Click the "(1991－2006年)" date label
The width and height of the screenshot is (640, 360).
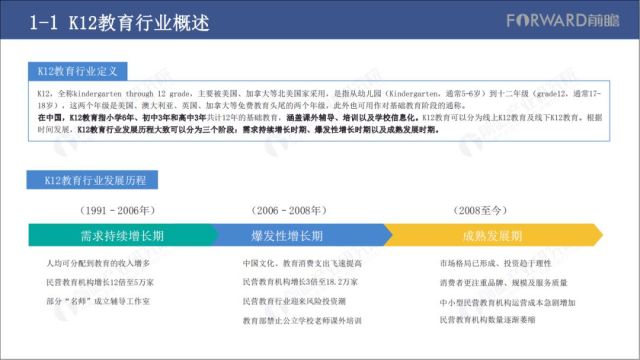(x=118, y=211)
